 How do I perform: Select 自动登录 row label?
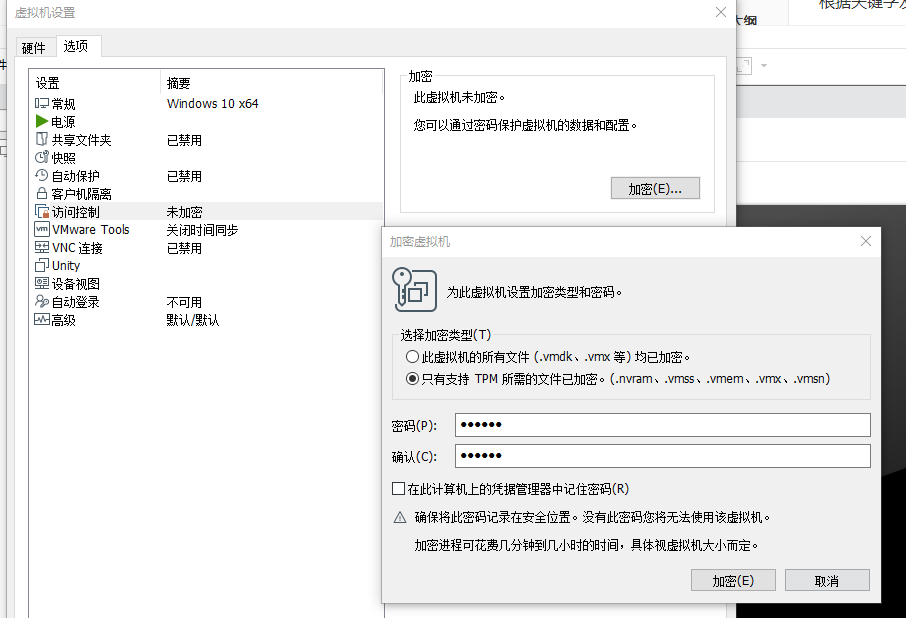pyautogui.click(x=76, y=301)
